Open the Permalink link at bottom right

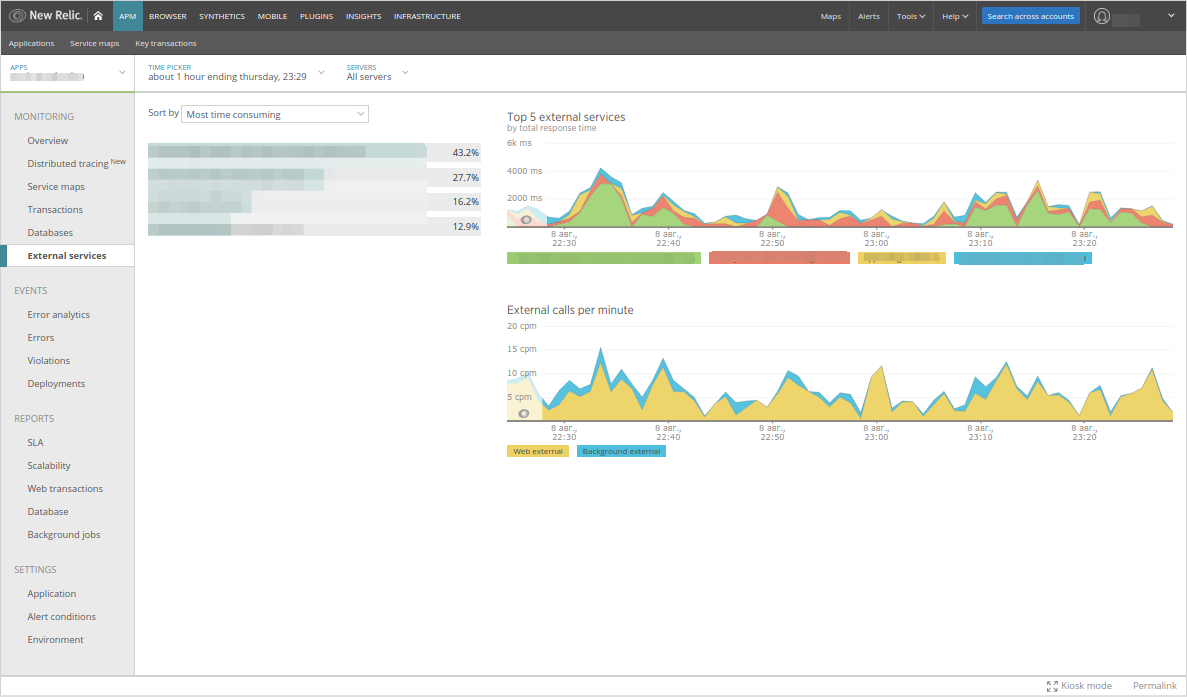(1154, 685)
